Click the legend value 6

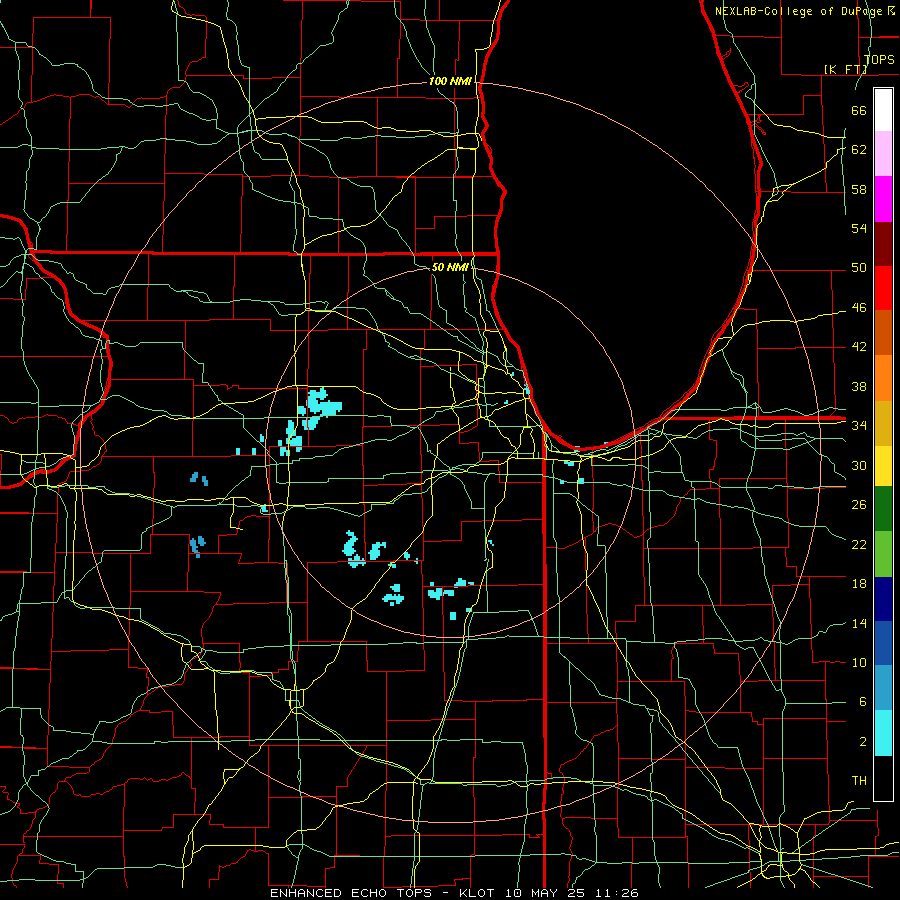coord(862,702)
